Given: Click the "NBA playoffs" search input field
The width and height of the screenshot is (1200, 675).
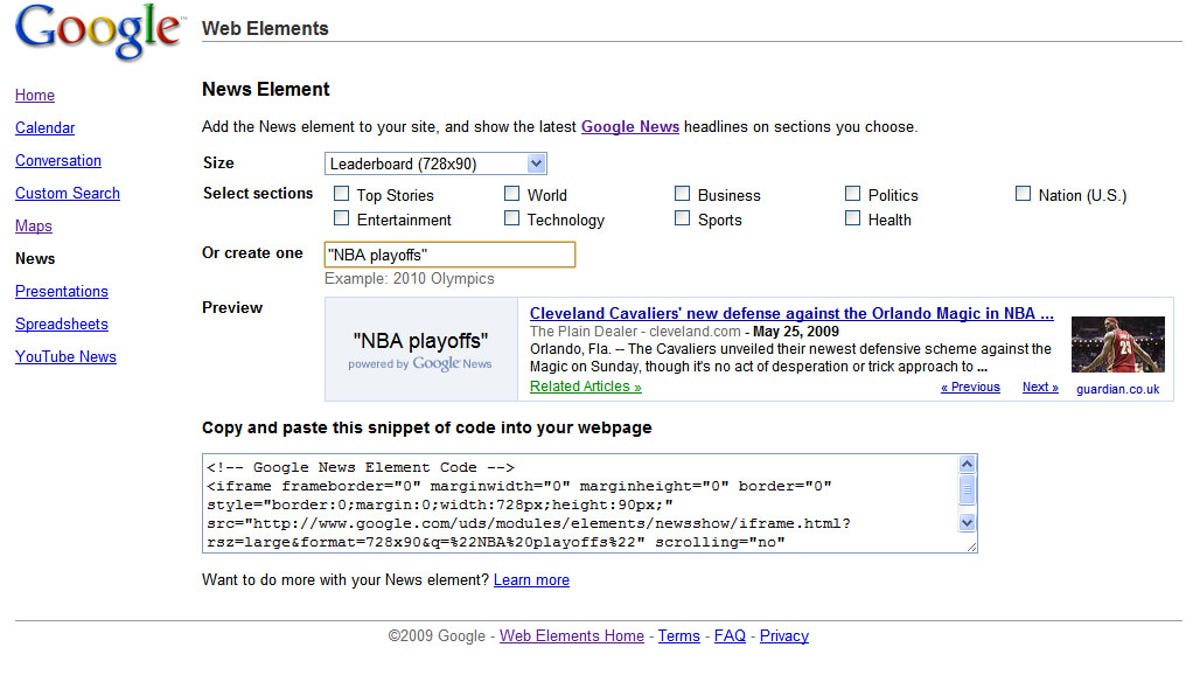Looking at the screenshot, I should click(450, 255).
